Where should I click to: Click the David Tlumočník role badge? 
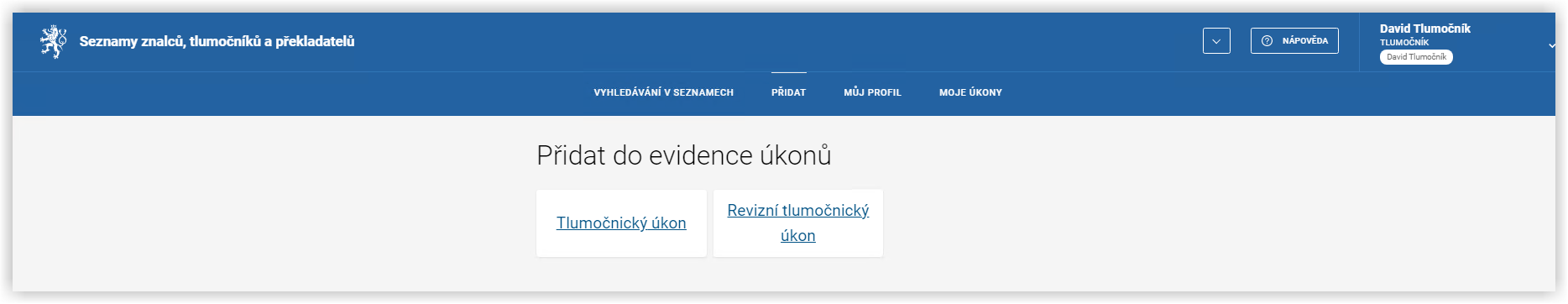(1416, 57)
